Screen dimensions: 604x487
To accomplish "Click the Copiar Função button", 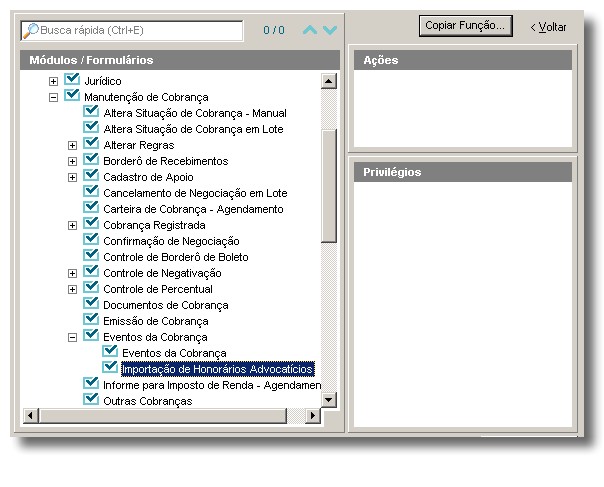I will pyautogui.click(x=466, y=26).
